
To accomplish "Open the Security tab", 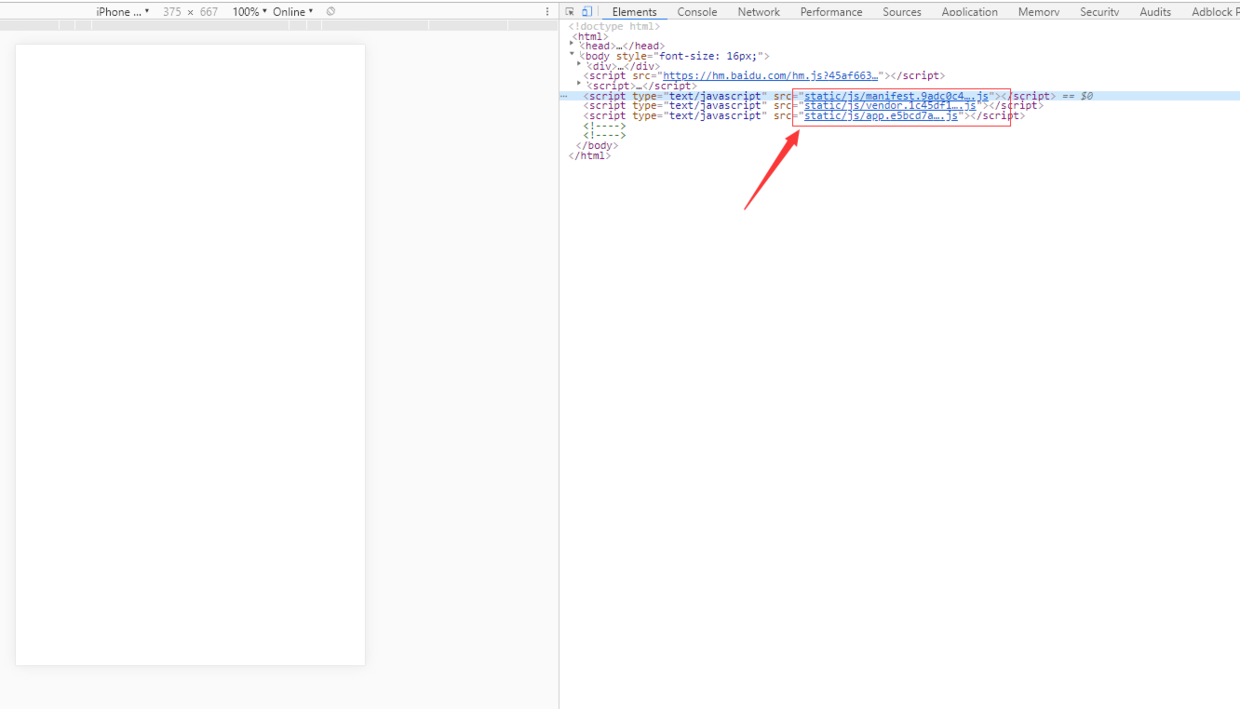I will click(x=1100, y=12).
